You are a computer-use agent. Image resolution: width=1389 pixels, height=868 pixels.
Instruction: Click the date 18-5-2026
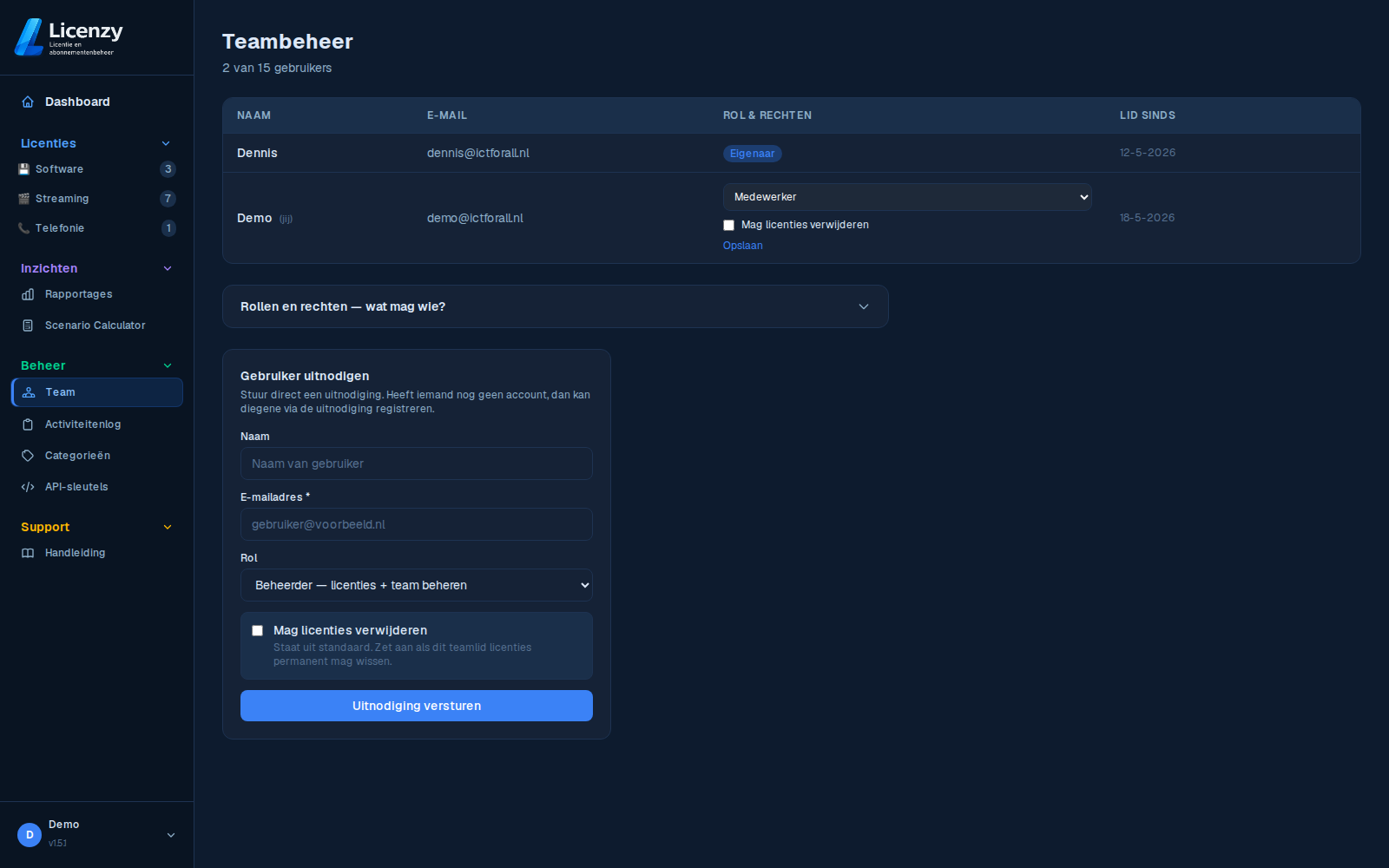[1148, 218]
